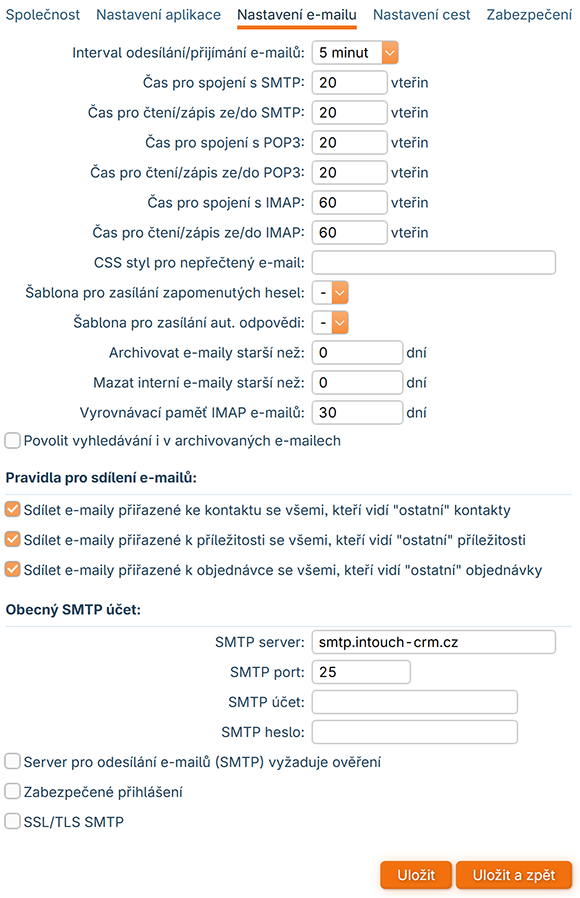Open the e-mail interval dropdown arrow

click(389, 53)
